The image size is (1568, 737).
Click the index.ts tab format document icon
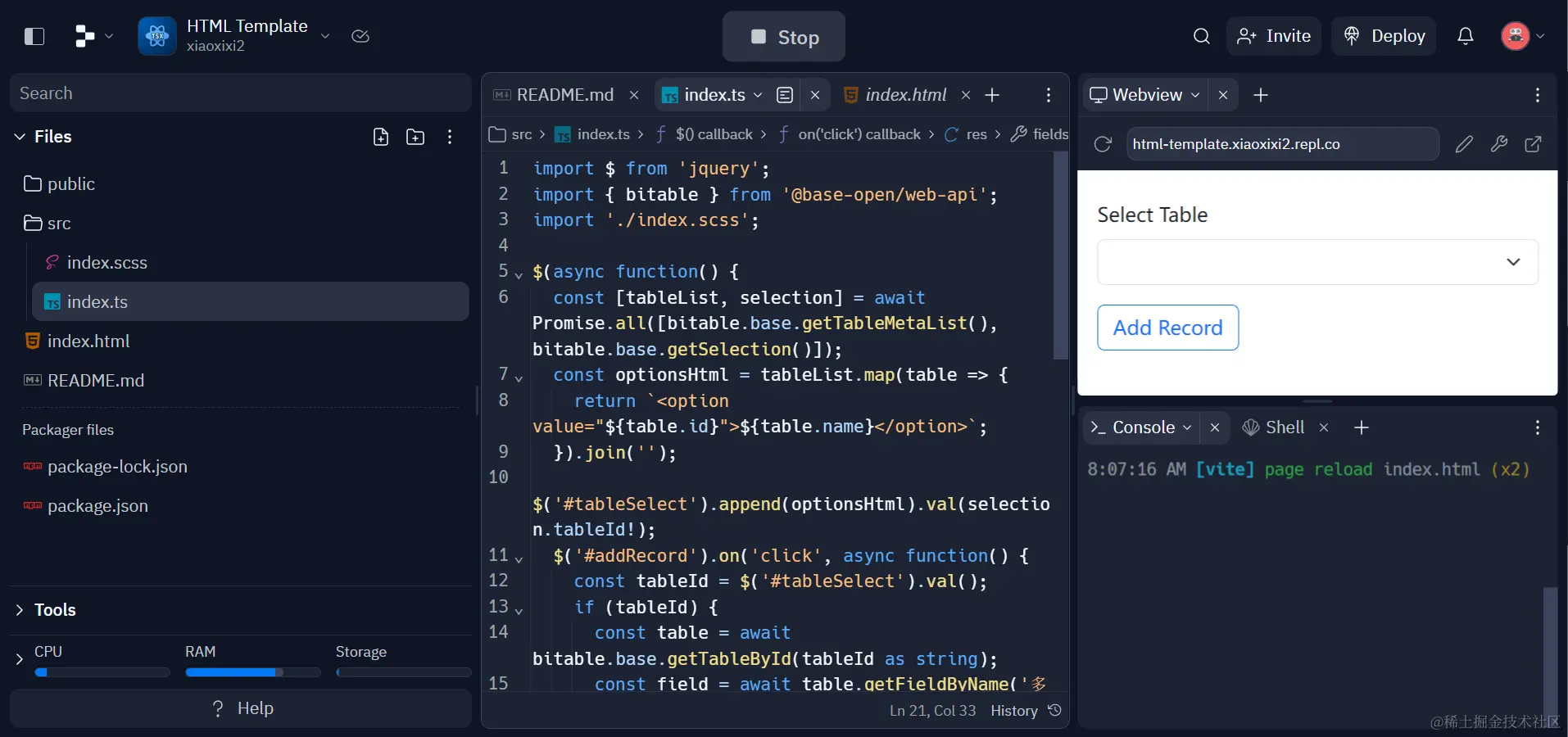point(785,95)
